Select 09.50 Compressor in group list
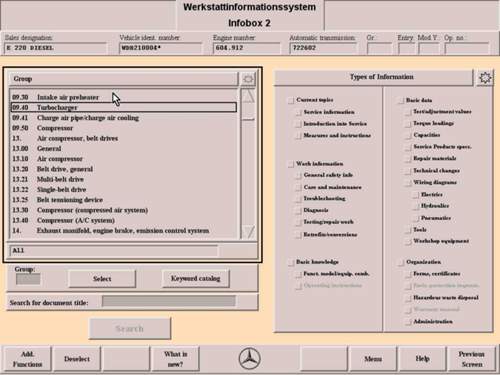Image resolution: width=500 pixels, height=375 pixels. 124,128
